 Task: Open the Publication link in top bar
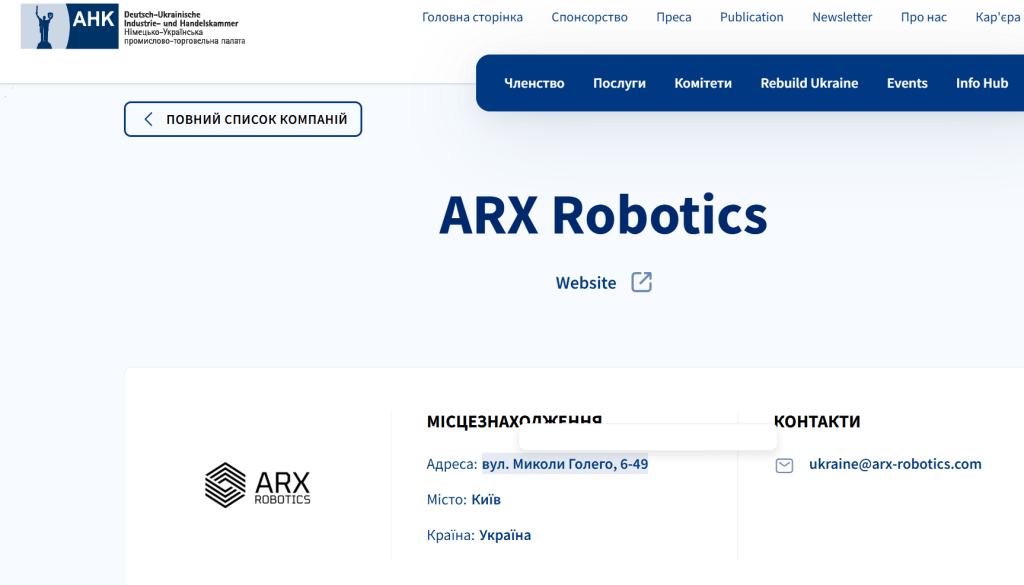pyautogui.click(x=752, y=17)
